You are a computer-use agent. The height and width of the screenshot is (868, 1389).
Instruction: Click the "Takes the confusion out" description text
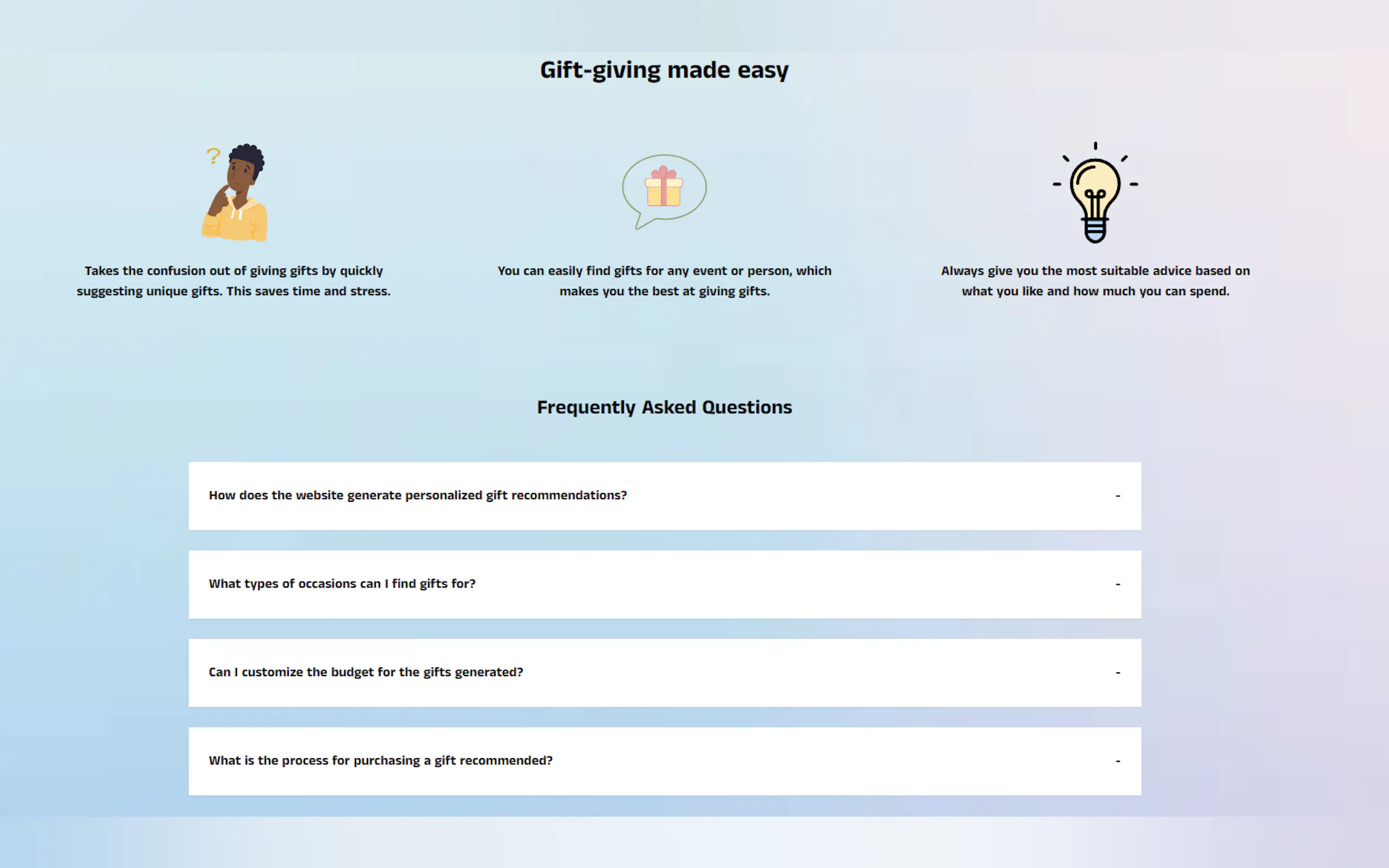(234, 281)
